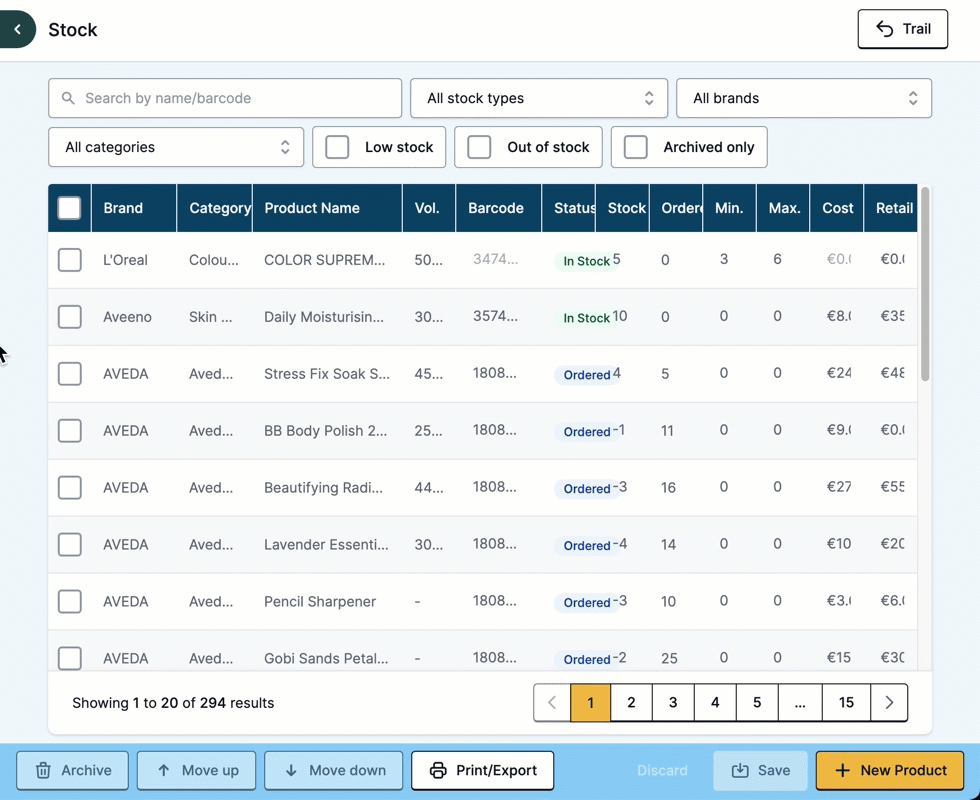Screen dimensions: 980x800
Task: Focus the Search by name/barcode field
Action: [x=225, y=98]
